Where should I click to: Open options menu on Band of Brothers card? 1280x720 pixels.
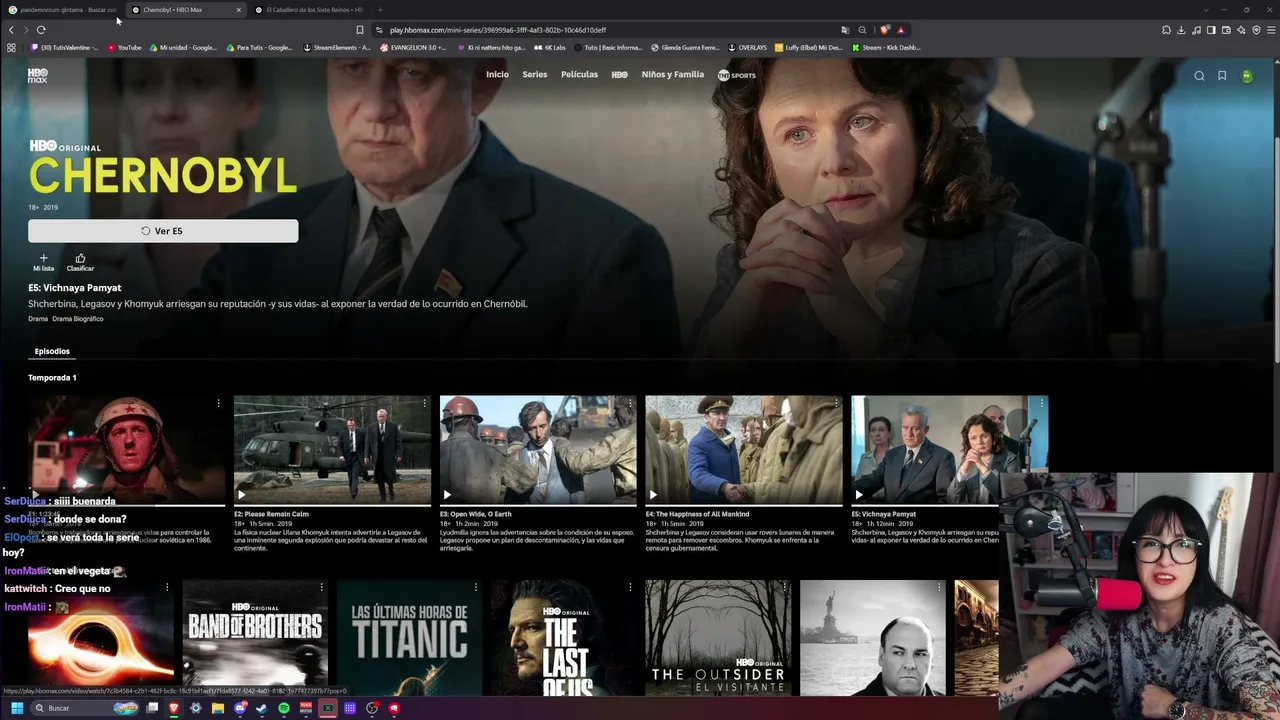tap(321, 587)
